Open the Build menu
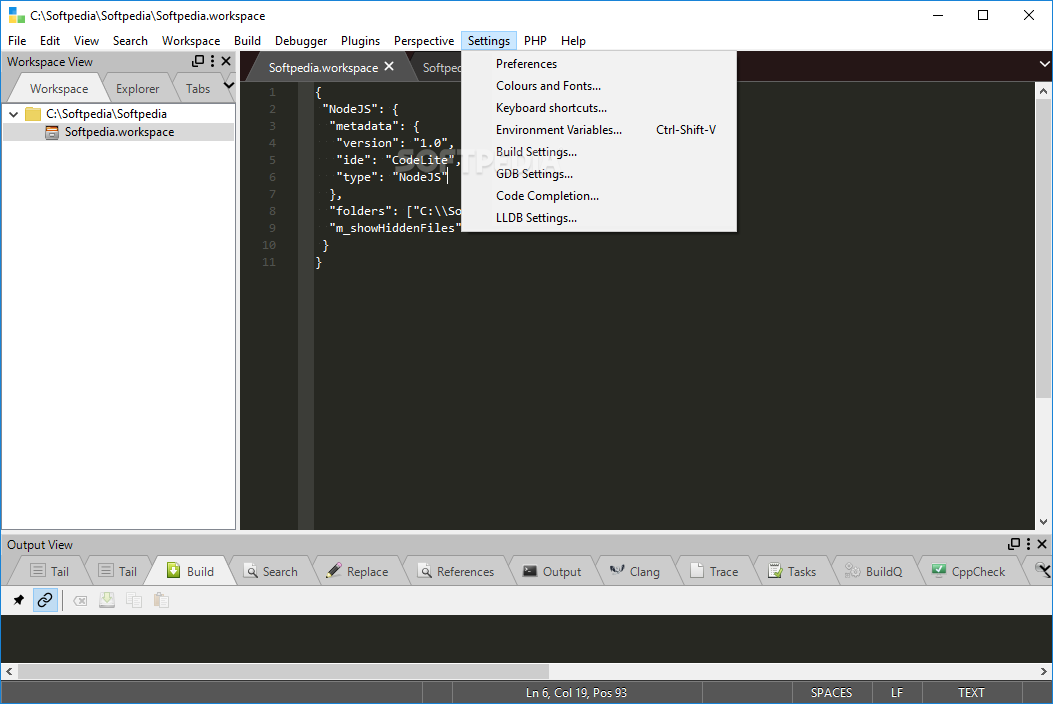Viewport: 1053px width, 704px height. (247, 41)
